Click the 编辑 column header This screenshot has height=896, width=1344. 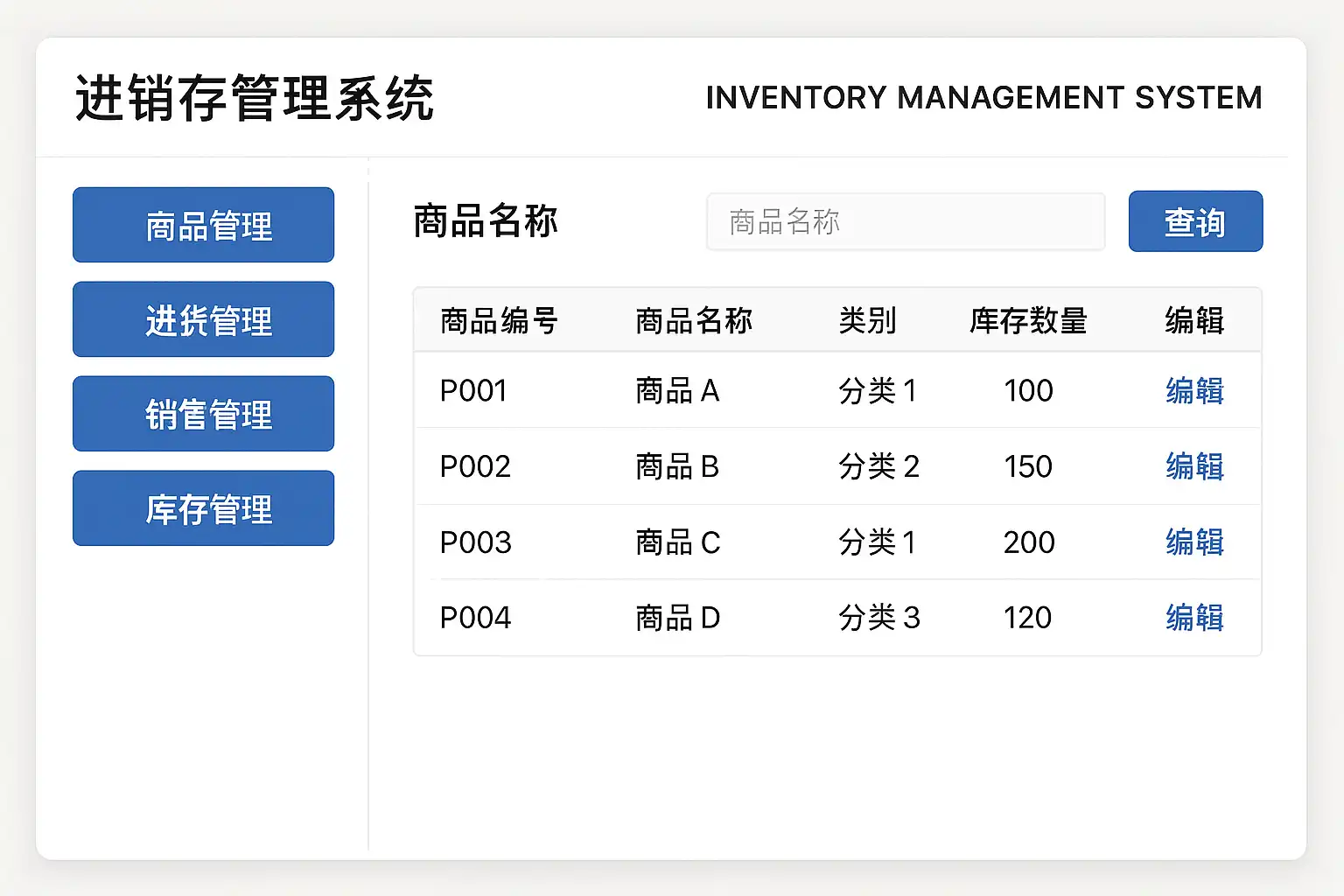click(x=1193, y=321)
